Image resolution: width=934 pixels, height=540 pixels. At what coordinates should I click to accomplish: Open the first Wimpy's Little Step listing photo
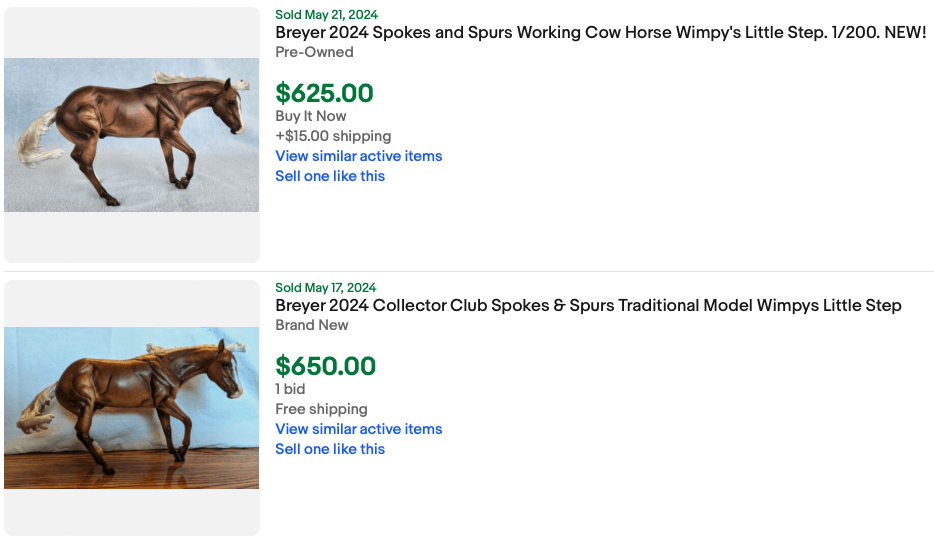tap(131, 135)
